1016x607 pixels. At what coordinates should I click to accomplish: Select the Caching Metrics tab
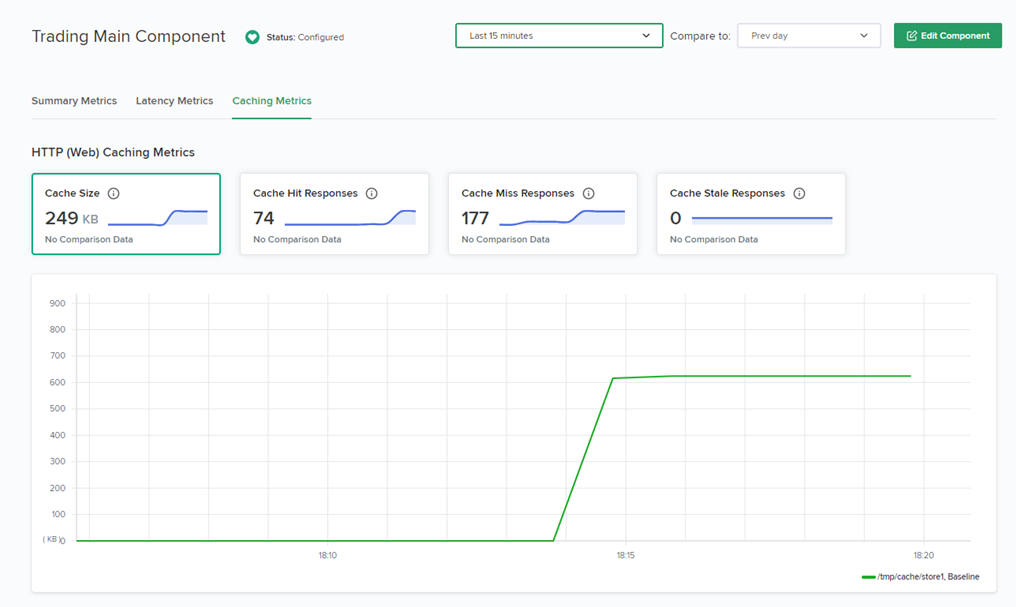pyautogui.click(x=271, y=100)
